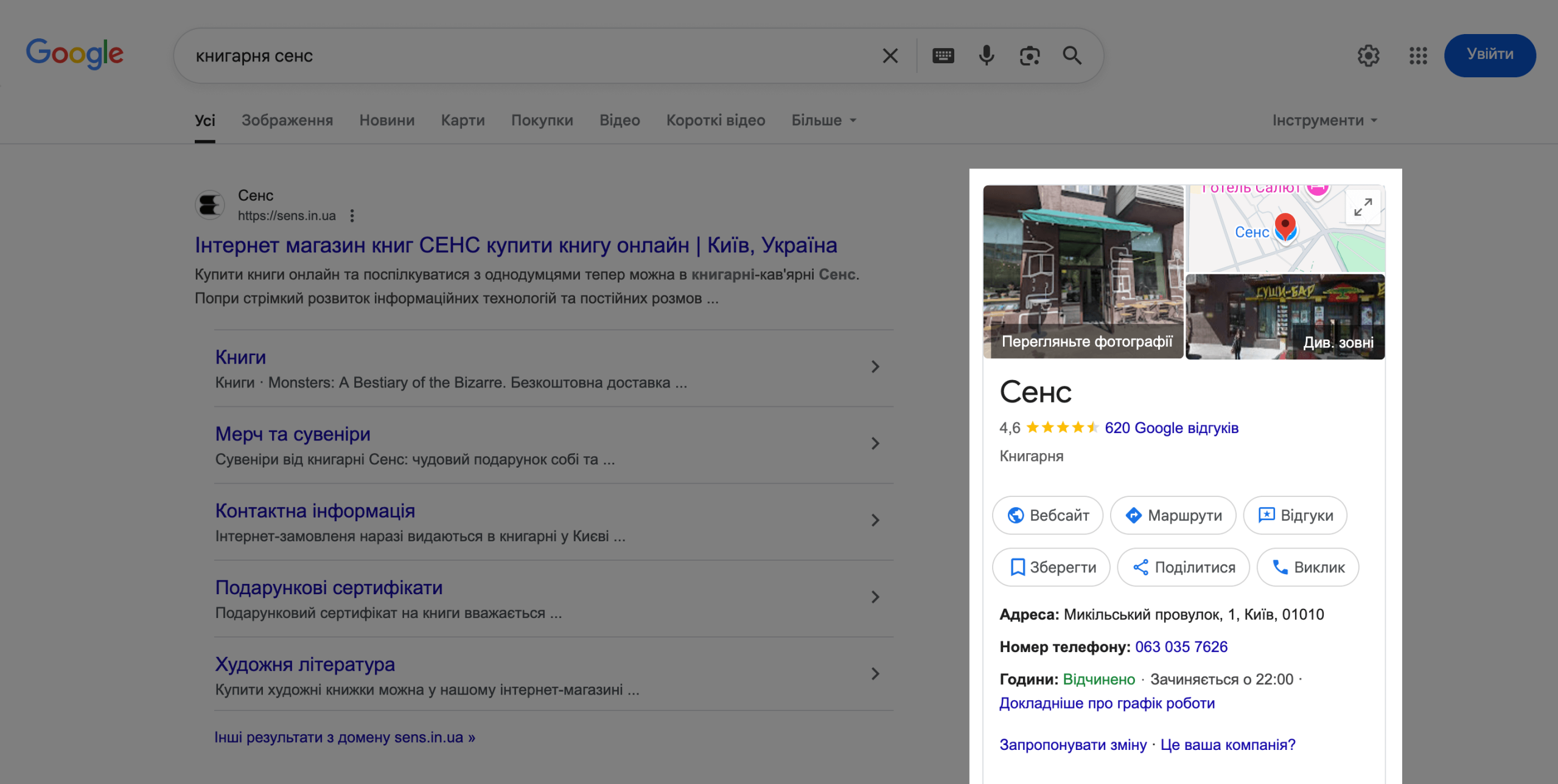
Task: Expand the Мерч та сувеніри chevron
Action: [x=875, y=443]
